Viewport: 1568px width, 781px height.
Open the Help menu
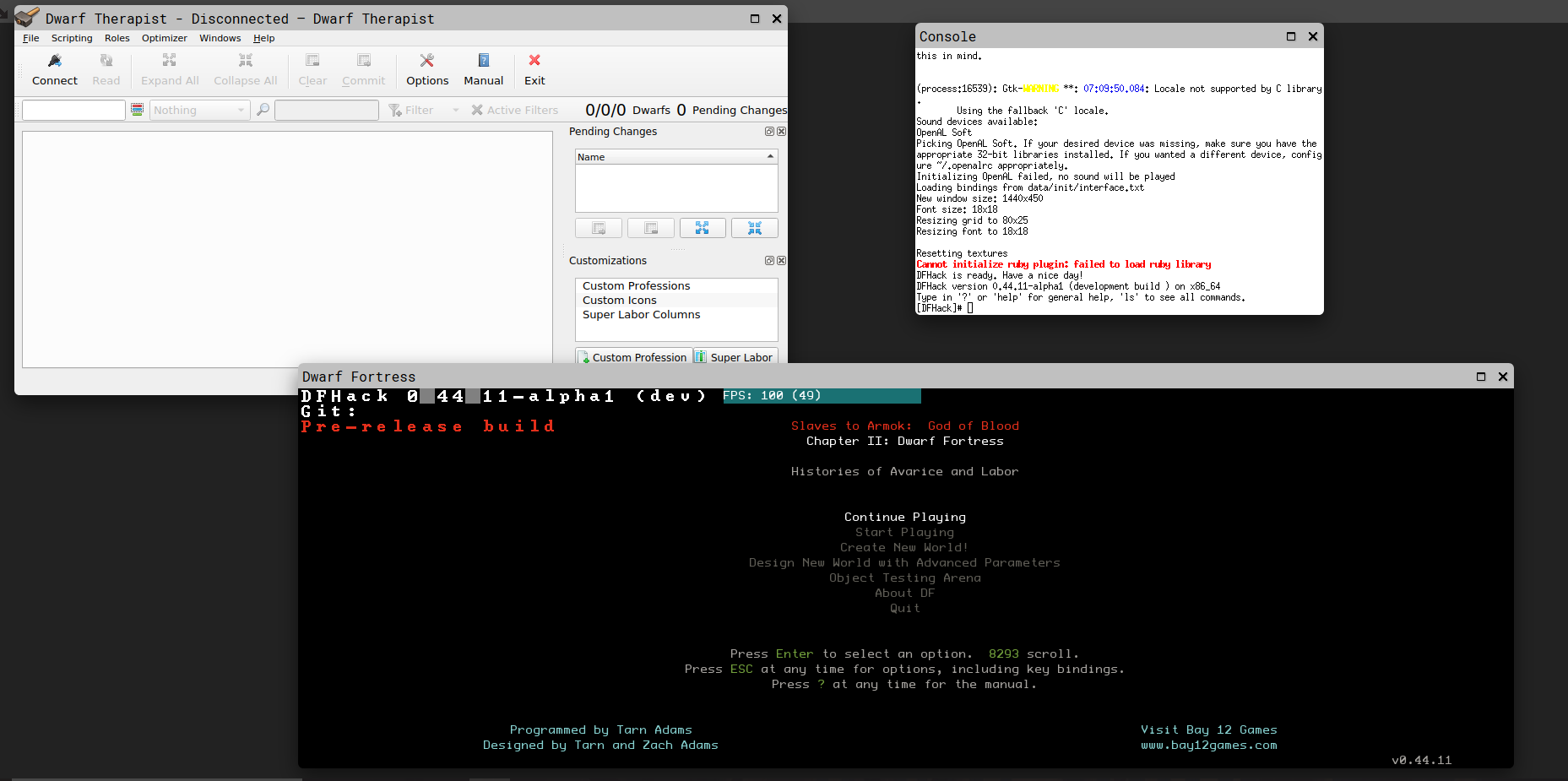coord(264,38)
